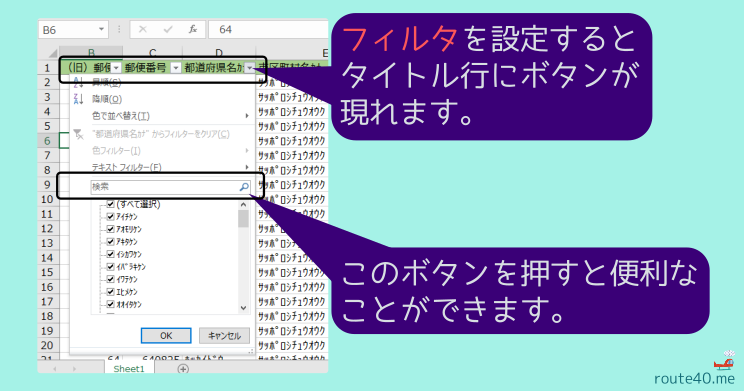Click the 検索 search input field

tap(170, 187)
